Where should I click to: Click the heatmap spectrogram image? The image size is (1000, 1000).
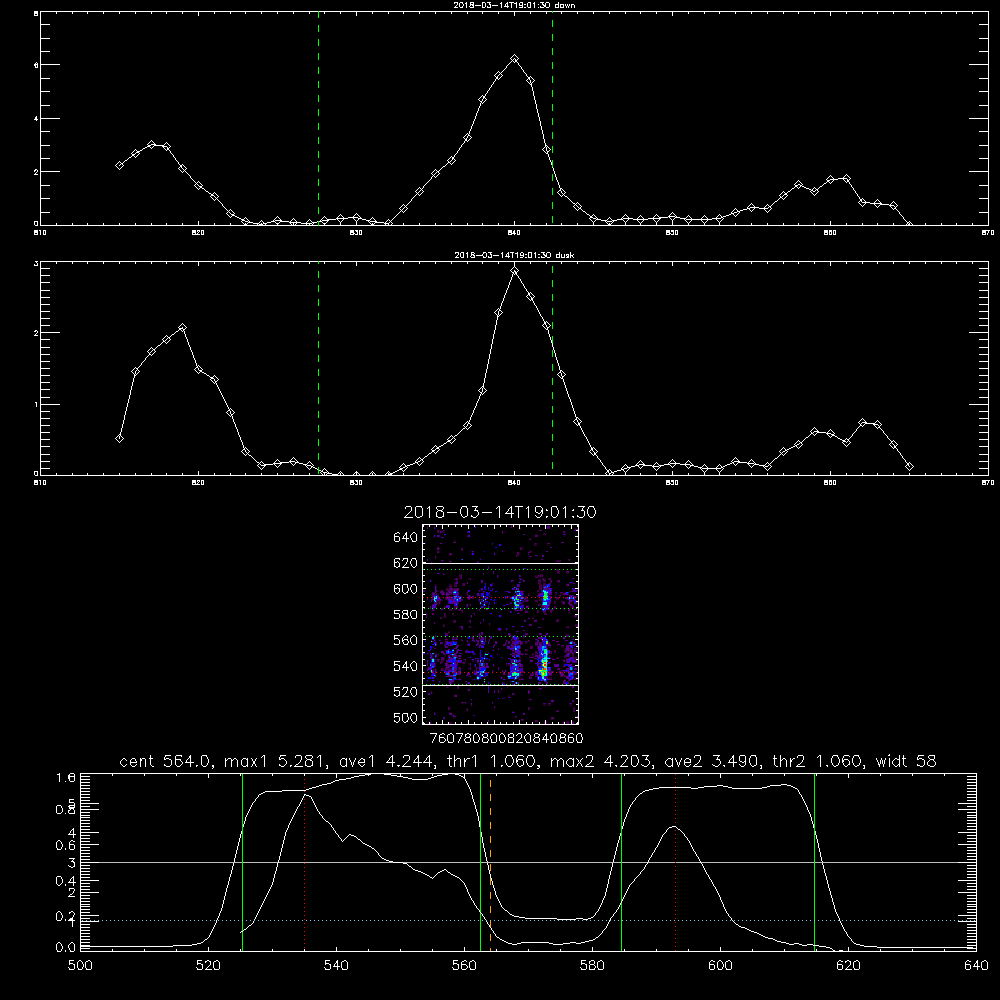[x=500, y=624]
